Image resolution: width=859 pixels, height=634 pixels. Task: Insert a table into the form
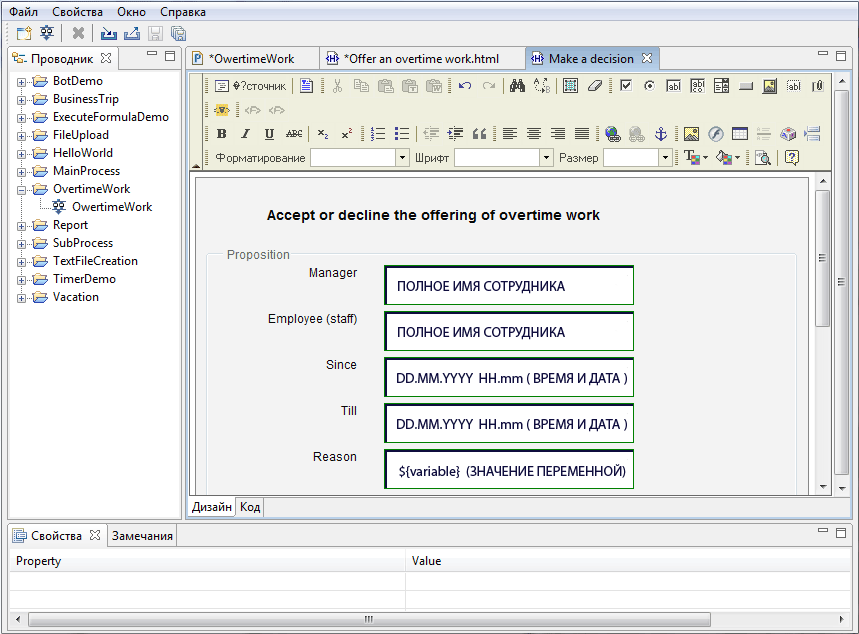click(740, 131)
